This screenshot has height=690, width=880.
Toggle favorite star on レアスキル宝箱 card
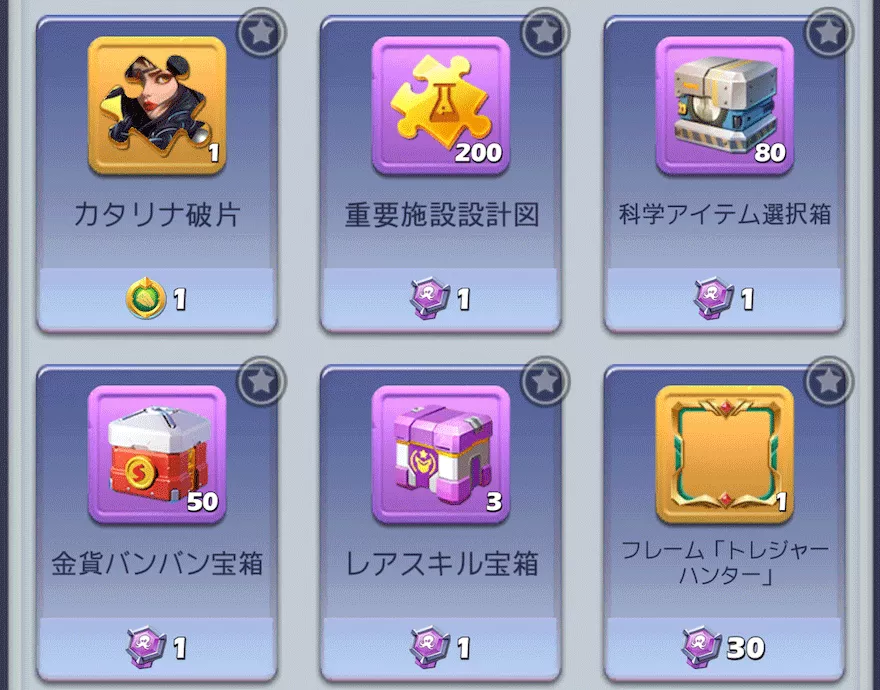tap(545, 381)
